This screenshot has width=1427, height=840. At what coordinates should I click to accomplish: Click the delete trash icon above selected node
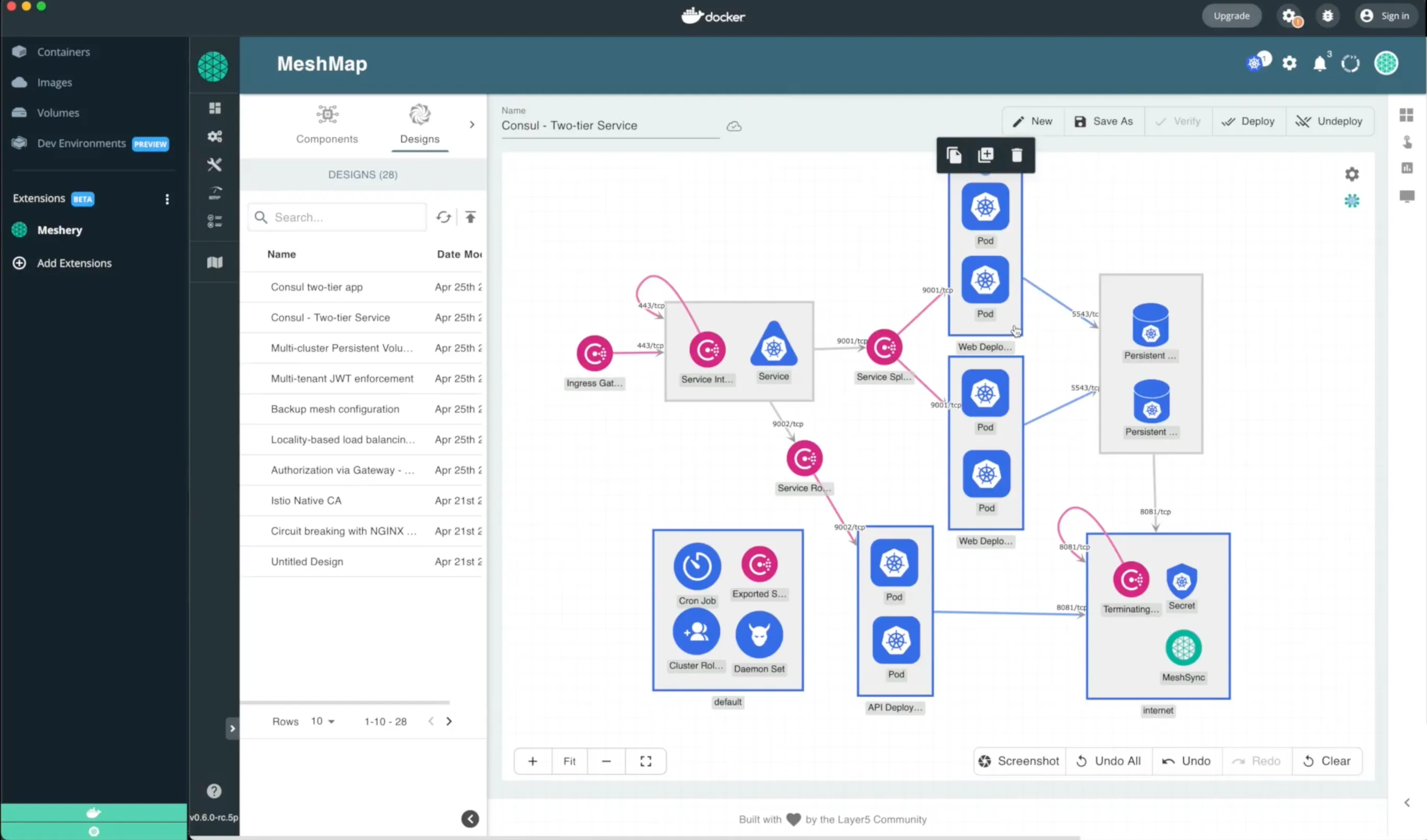pos(1017,155)
